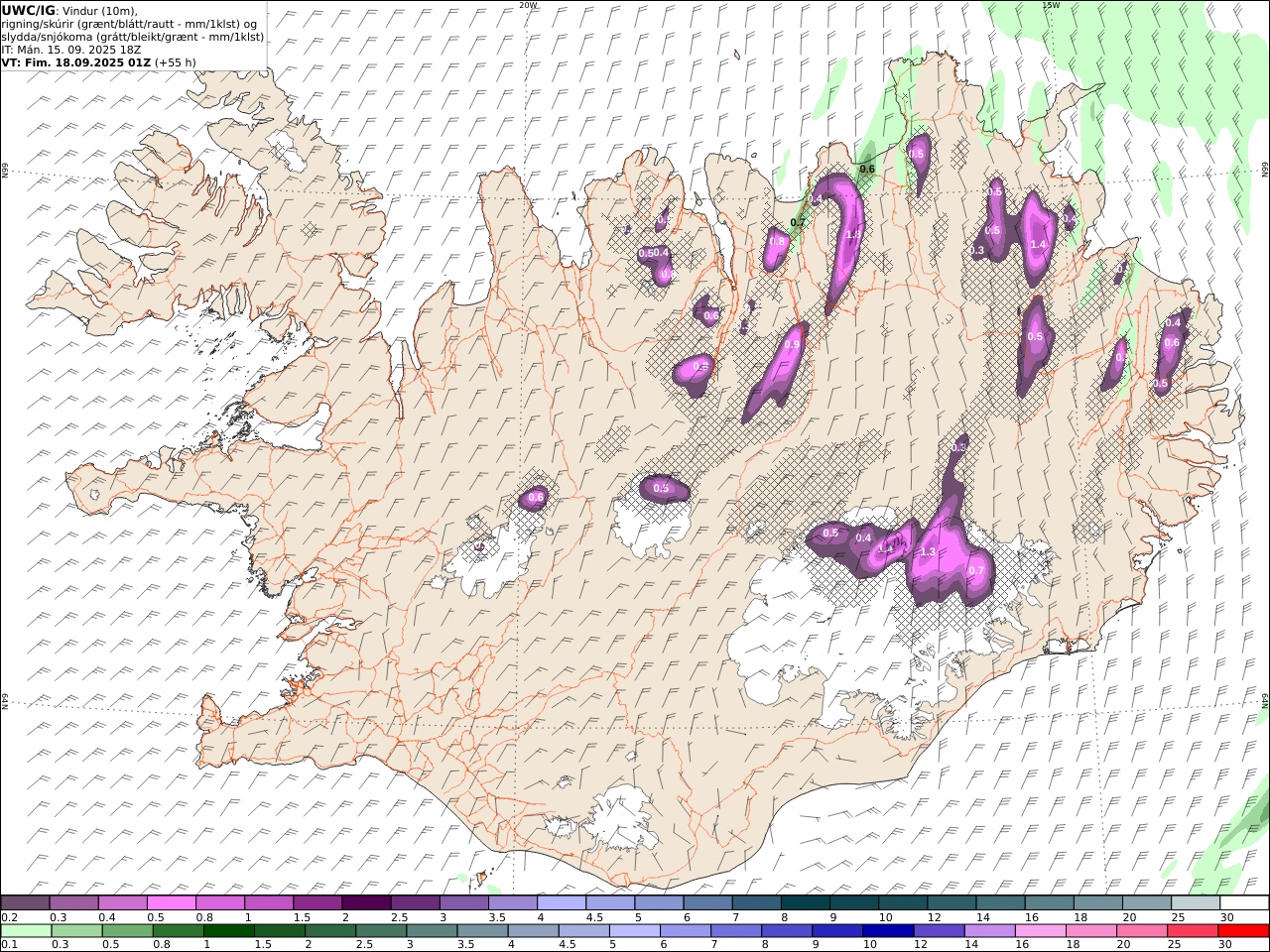Viewport: 1270px width, 952px height.
Task: Select the black '0.6' rain value near the north coast
Action: coord(867,169)
